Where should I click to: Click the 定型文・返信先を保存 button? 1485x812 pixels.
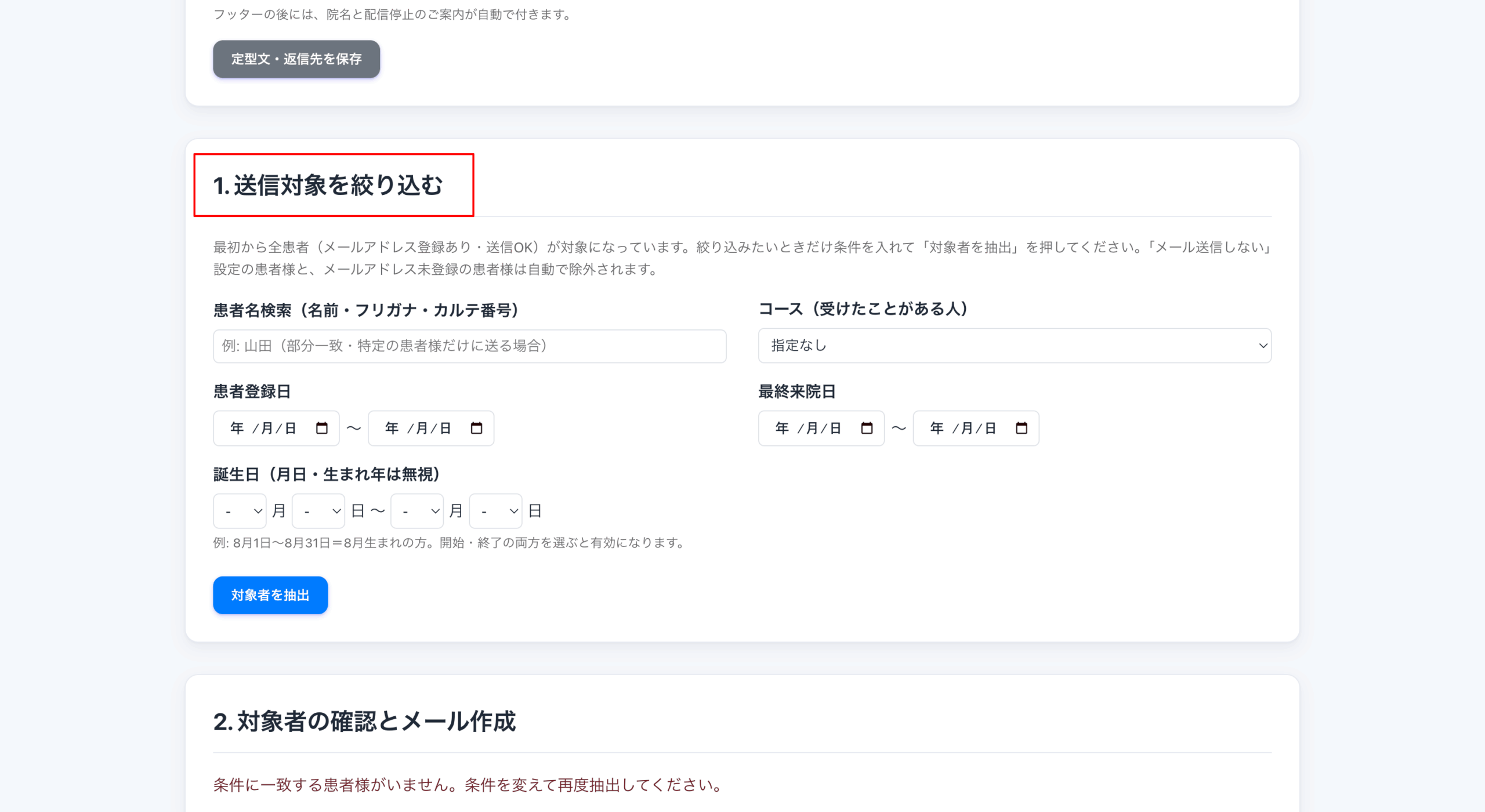(296, 59)
